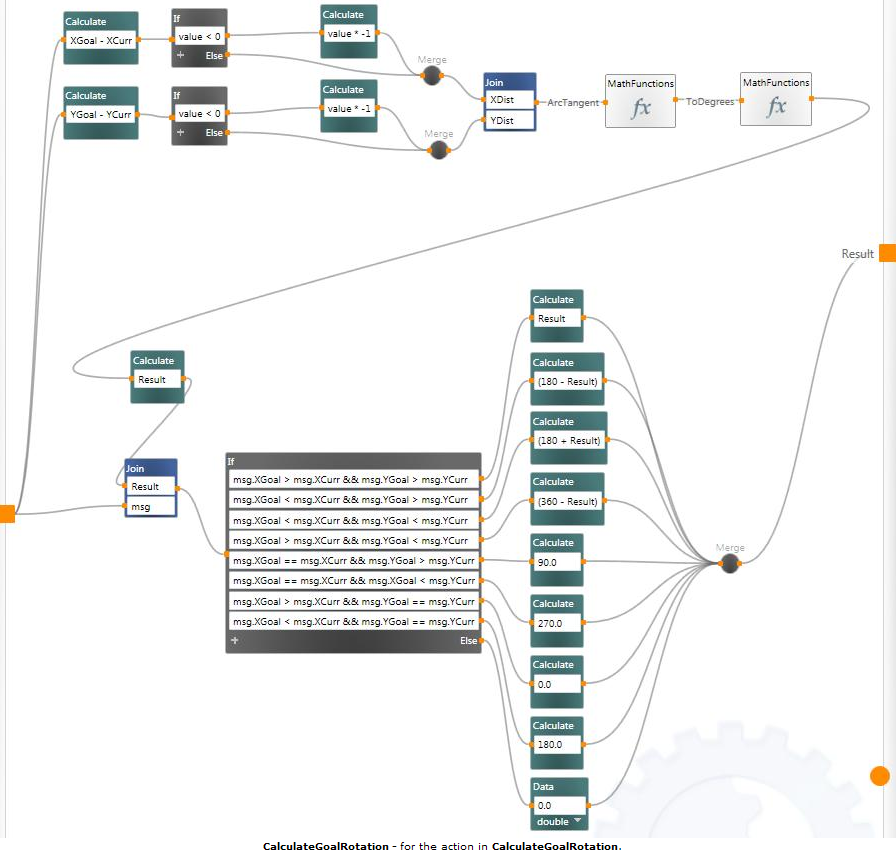Add condition with plus in top If block
Image resolution: width=896 pixels, height=858 pixels.
pos(181,55)
